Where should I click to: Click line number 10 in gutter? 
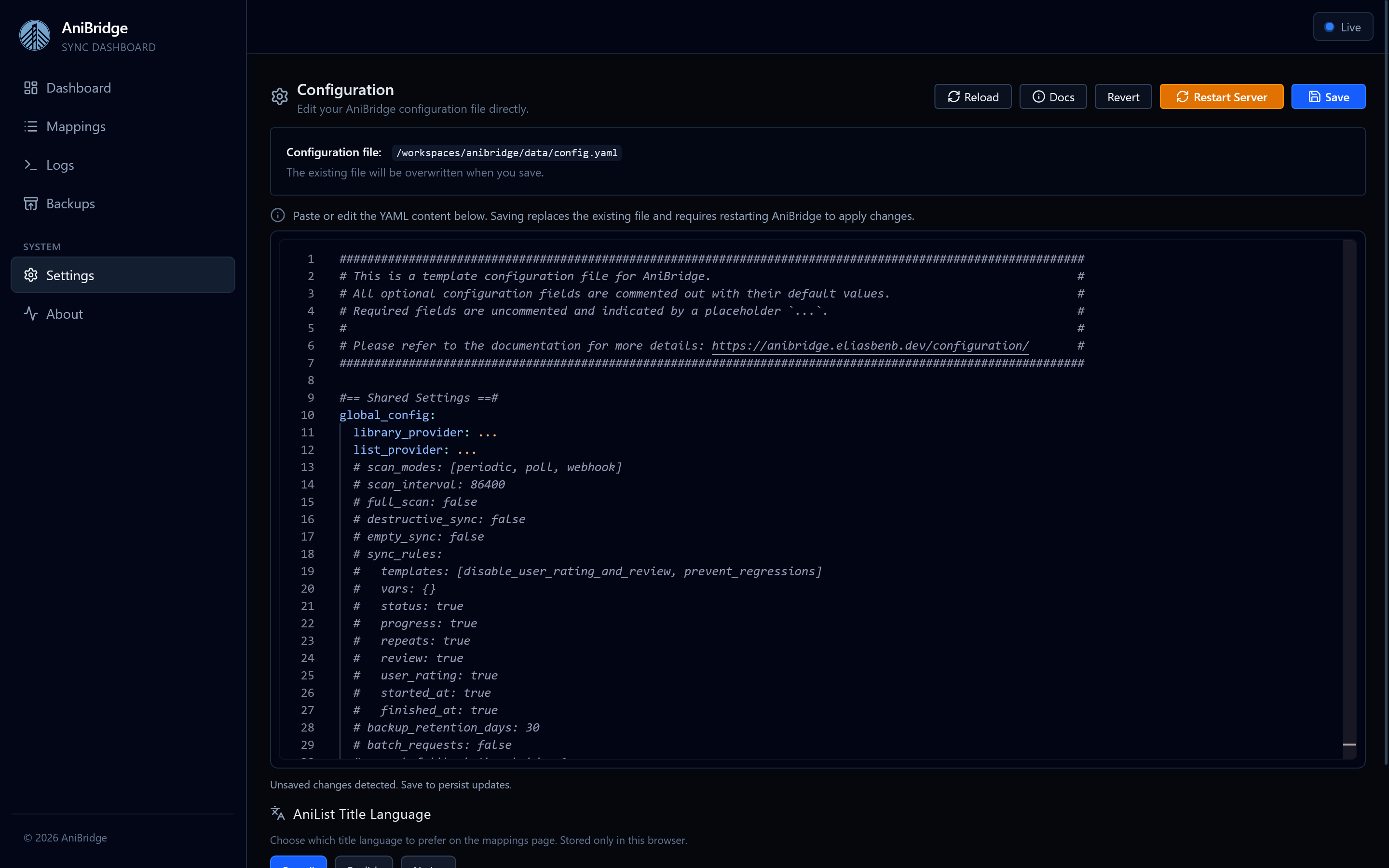pos(308,415)
